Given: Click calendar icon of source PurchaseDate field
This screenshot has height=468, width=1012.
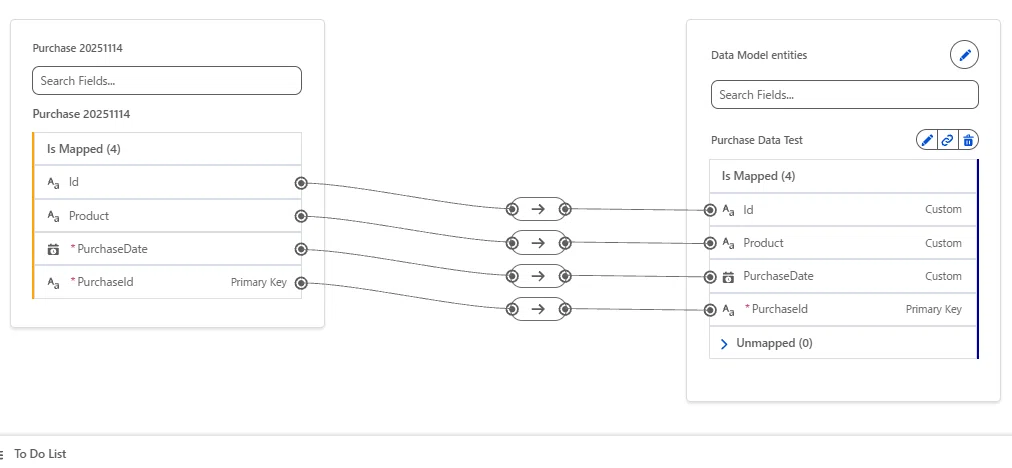Looking at the screenshot, I should [54, 249].
